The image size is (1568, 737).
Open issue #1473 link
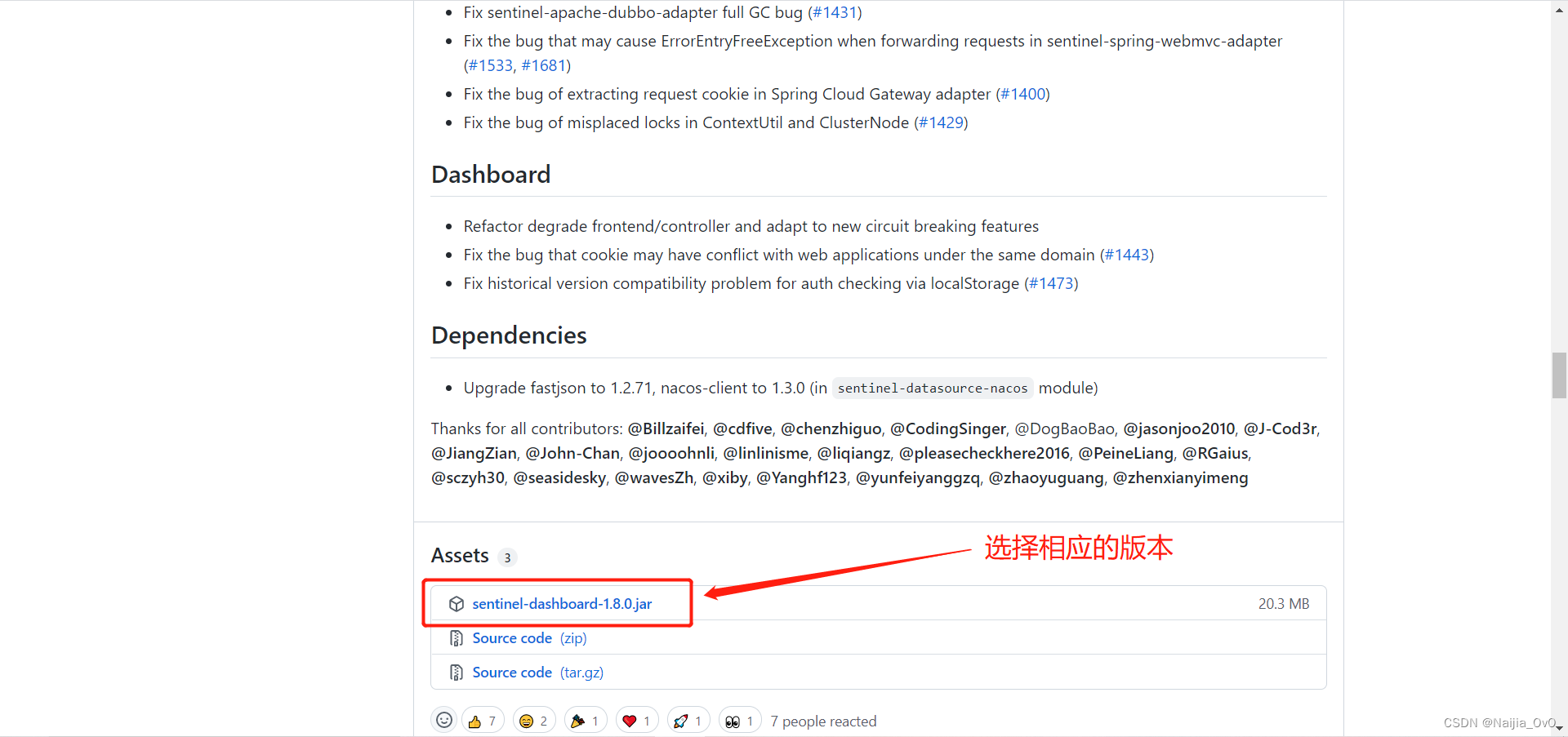click(1051, 283)
